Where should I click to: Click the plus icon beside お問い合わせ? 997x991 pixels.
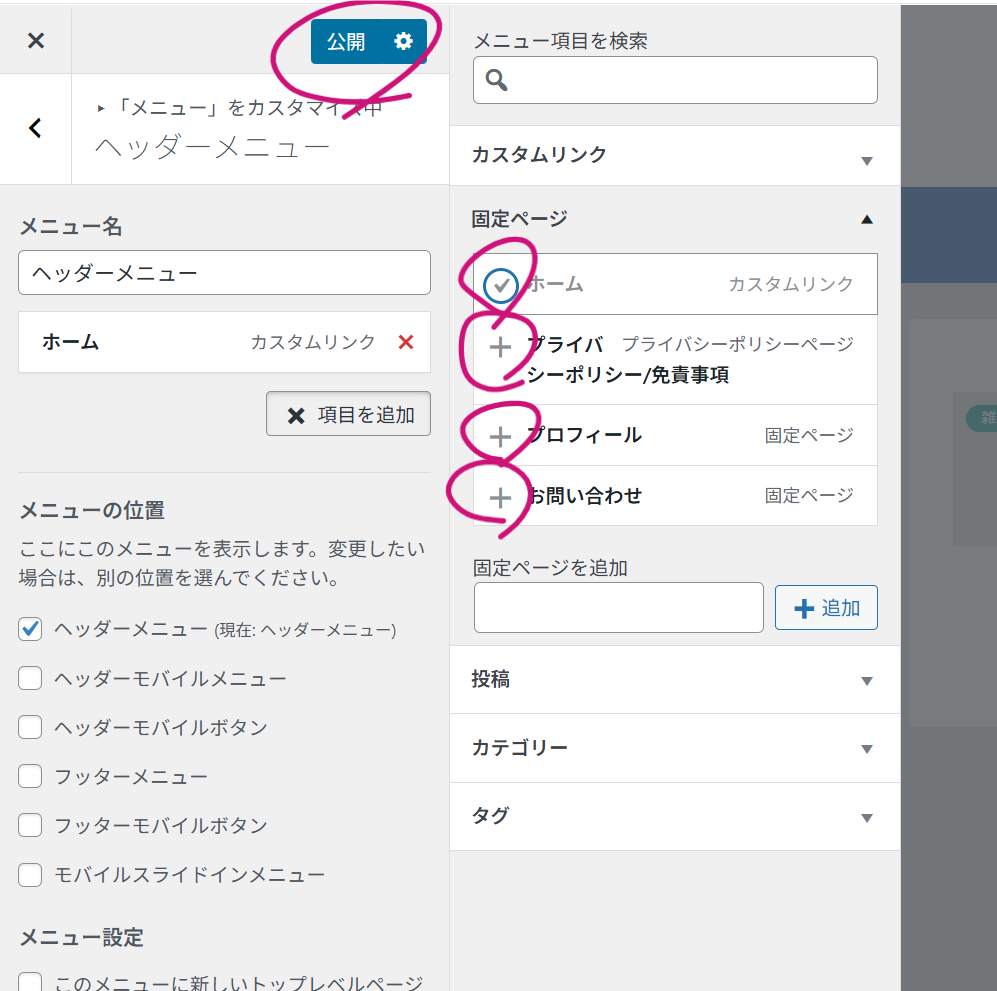point(500,497)
